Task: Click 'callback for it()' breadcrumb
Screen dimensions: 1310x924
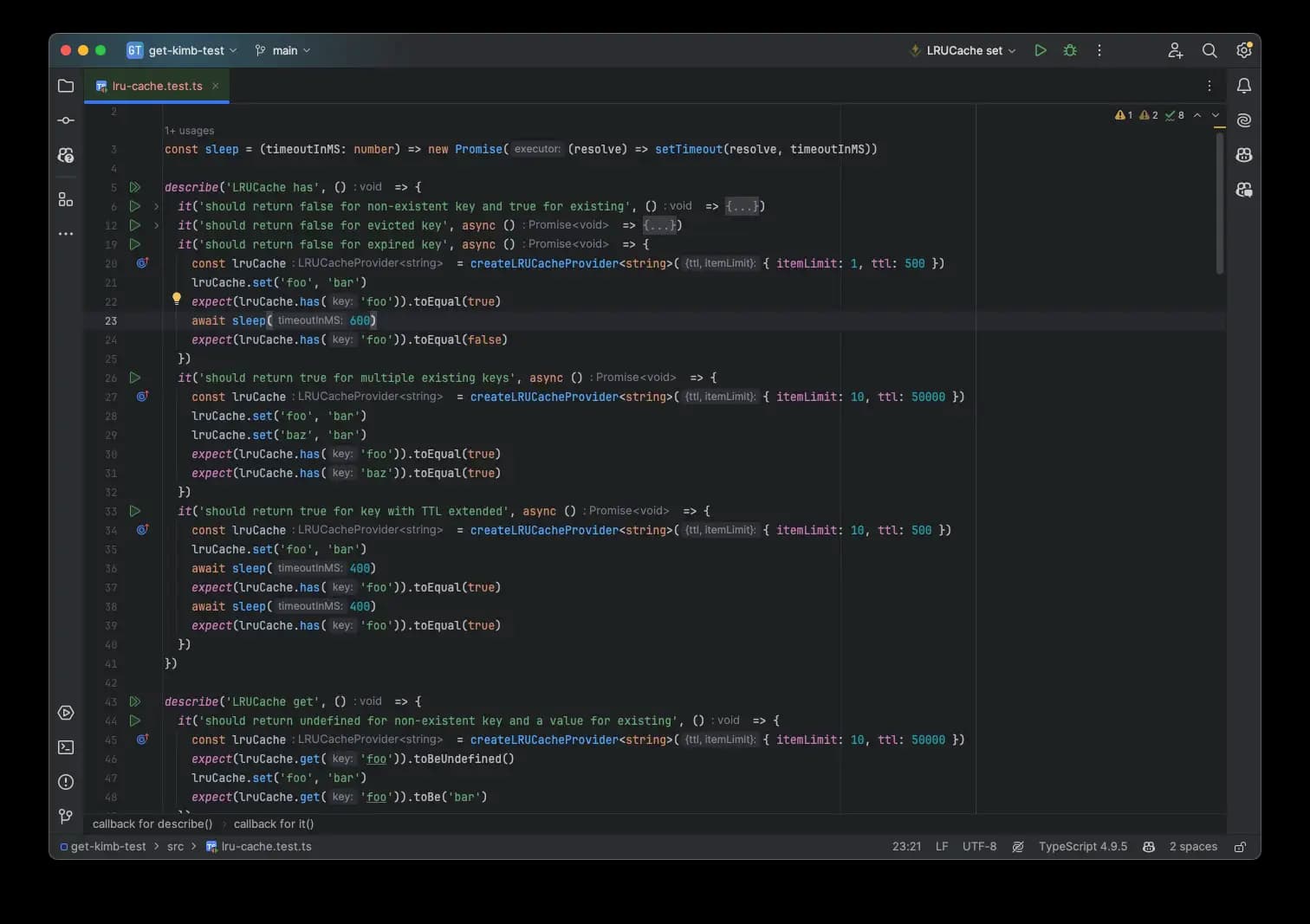Action: pyautogui.click(x=274, y=824)
